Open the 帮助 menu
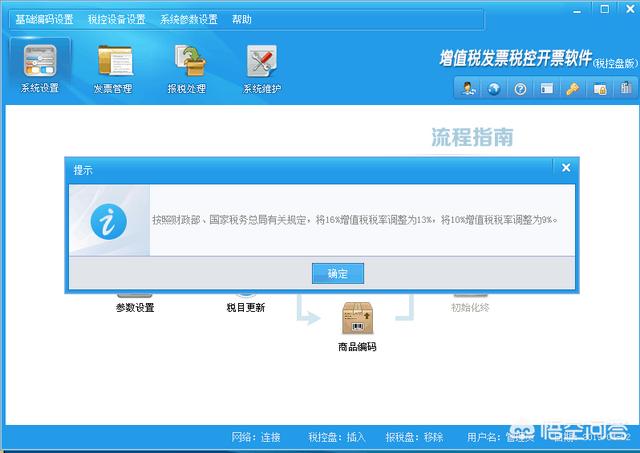 242,19
